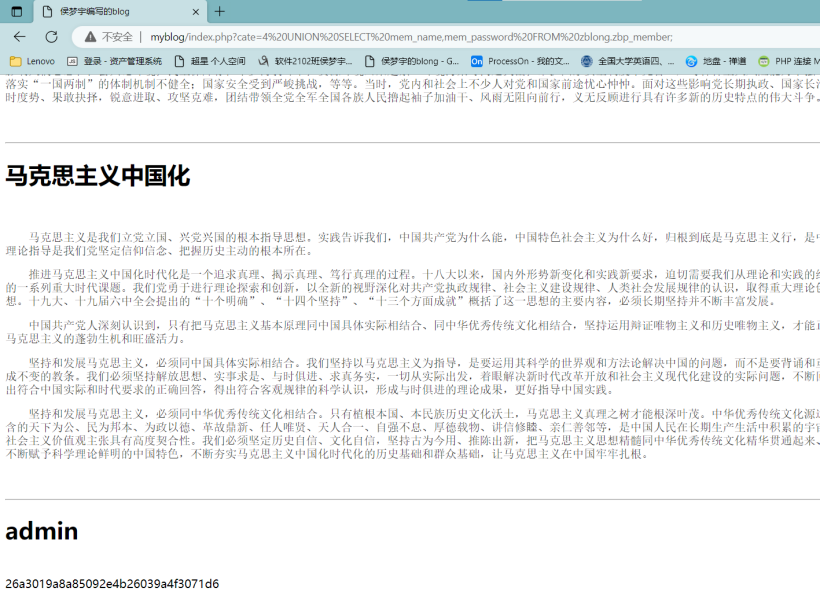The height and width of the screenshot is (595, 820).
Task: Open the tab actions menu icon
Action: coord(17,12)
